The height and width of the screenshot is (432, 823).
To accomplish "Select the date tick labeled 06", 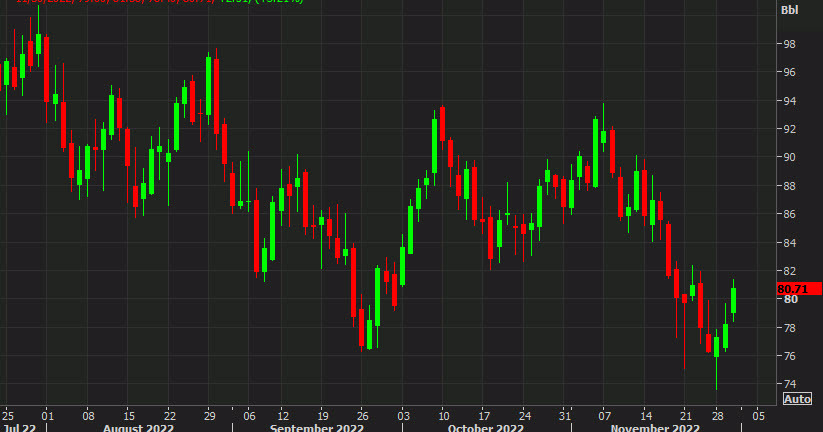I will click(249, 416).
